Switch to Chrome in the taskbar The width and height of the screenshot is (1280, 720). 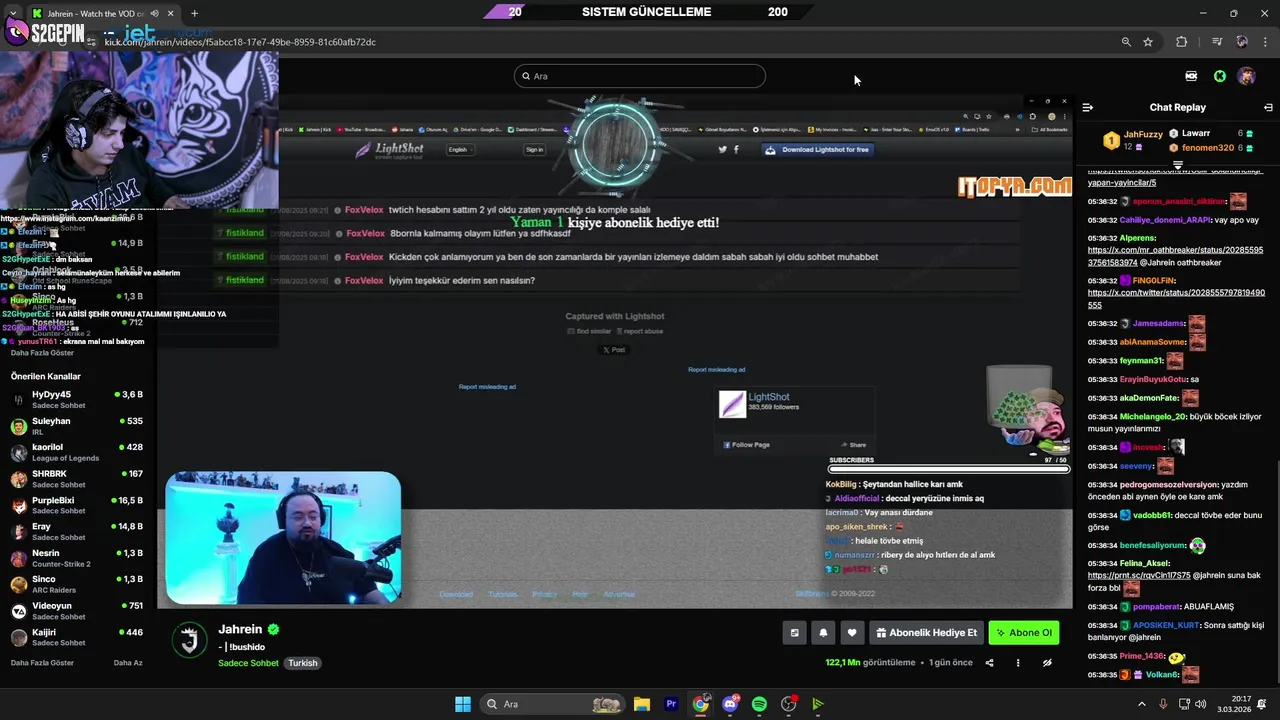pyautogui.click(x=700, y=704)
